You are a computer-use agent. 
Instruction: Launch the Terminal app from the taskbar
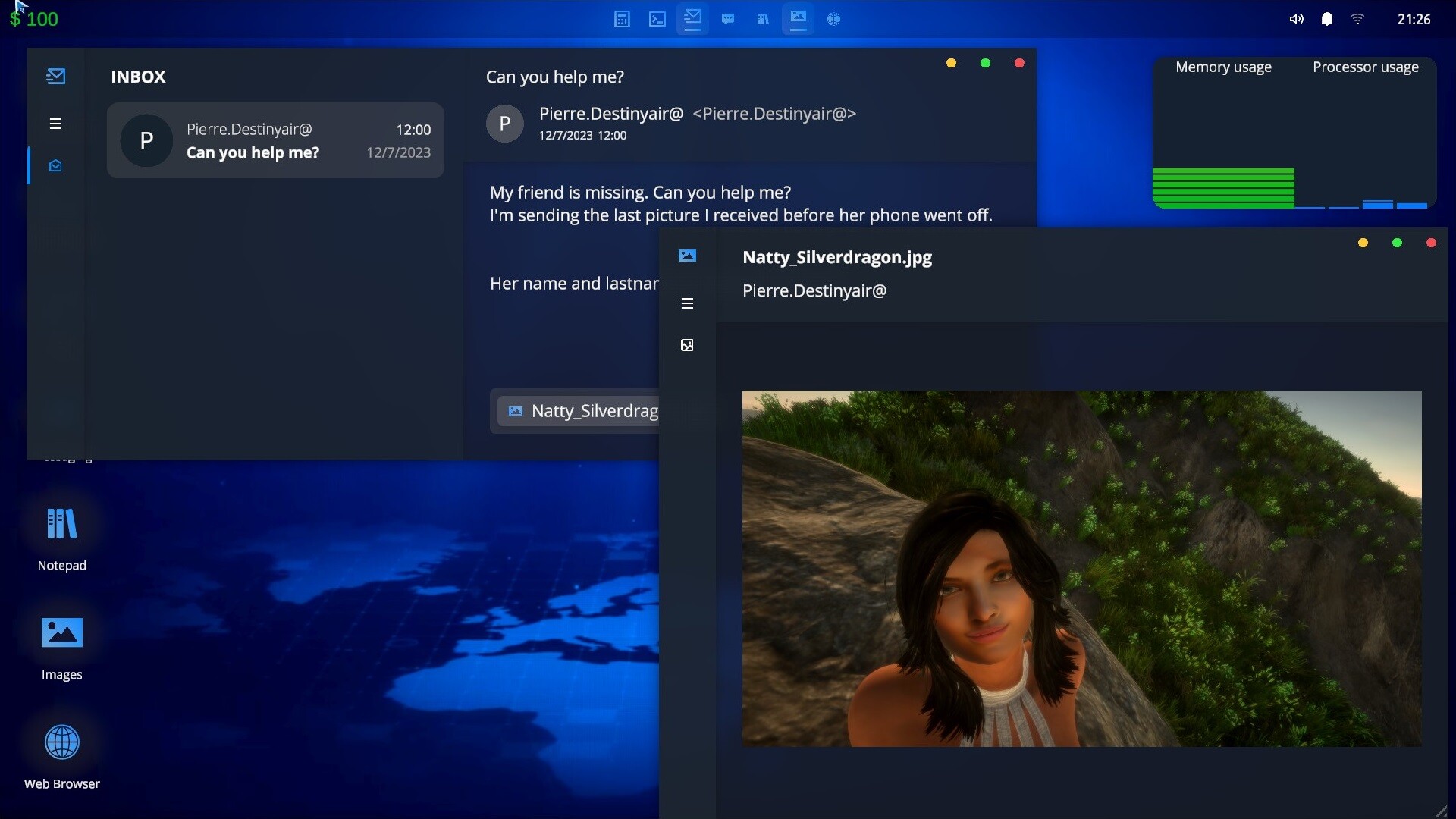pyautogui.click(x=657, y=19)
